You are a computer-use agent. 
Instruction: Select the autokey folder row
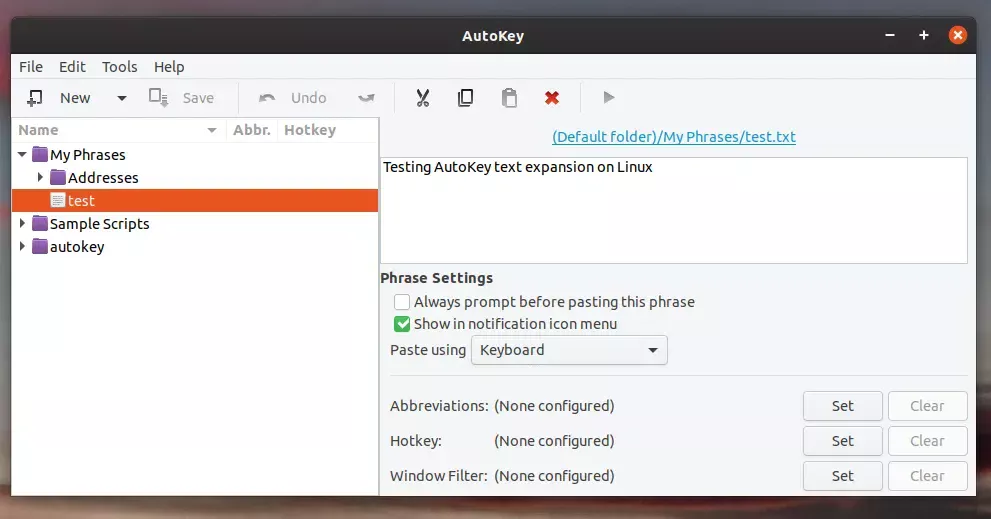tap(195, 247)
